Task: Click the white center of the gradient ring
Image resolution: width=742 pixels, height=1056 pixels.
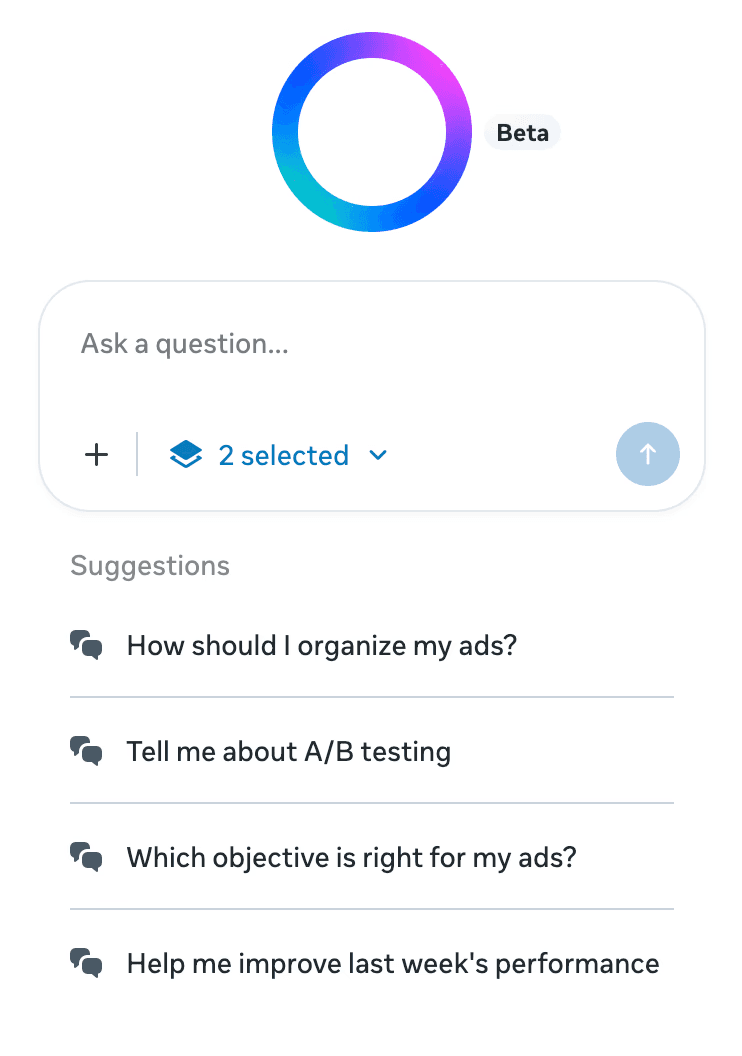Action: pos(371,131)
